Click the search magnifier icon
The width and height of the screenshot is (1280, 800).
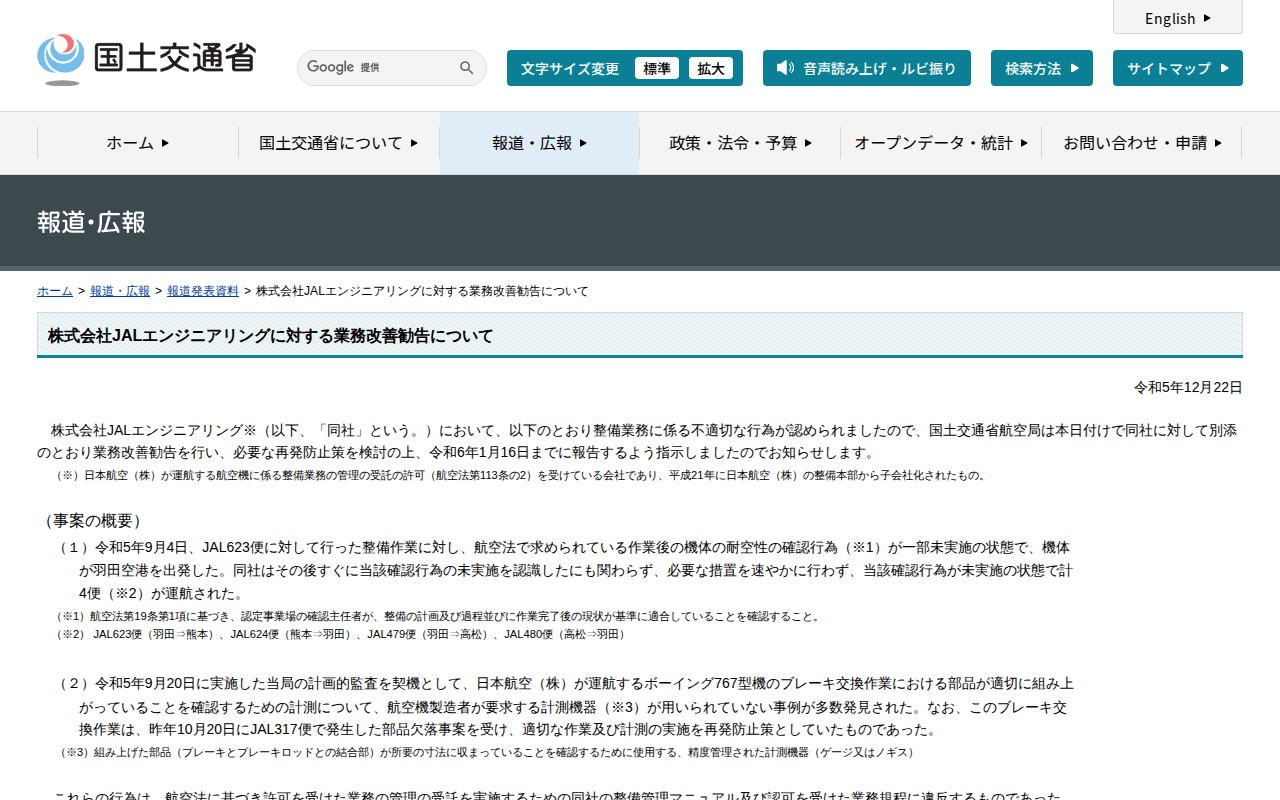click(466, 68)
